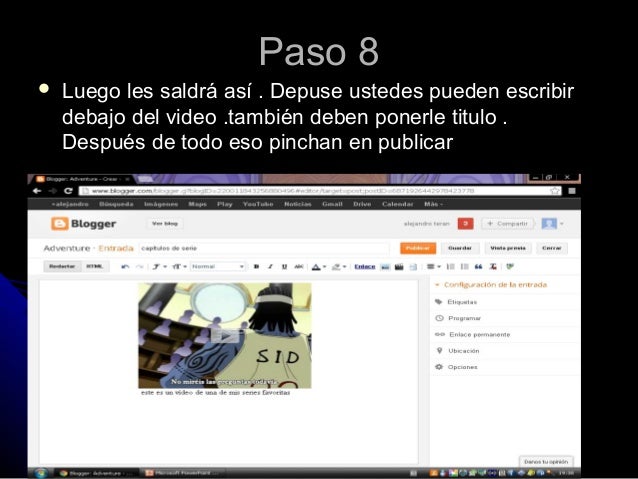Toggle bold formatting in the Blogger editor

(x=256, y=267)
